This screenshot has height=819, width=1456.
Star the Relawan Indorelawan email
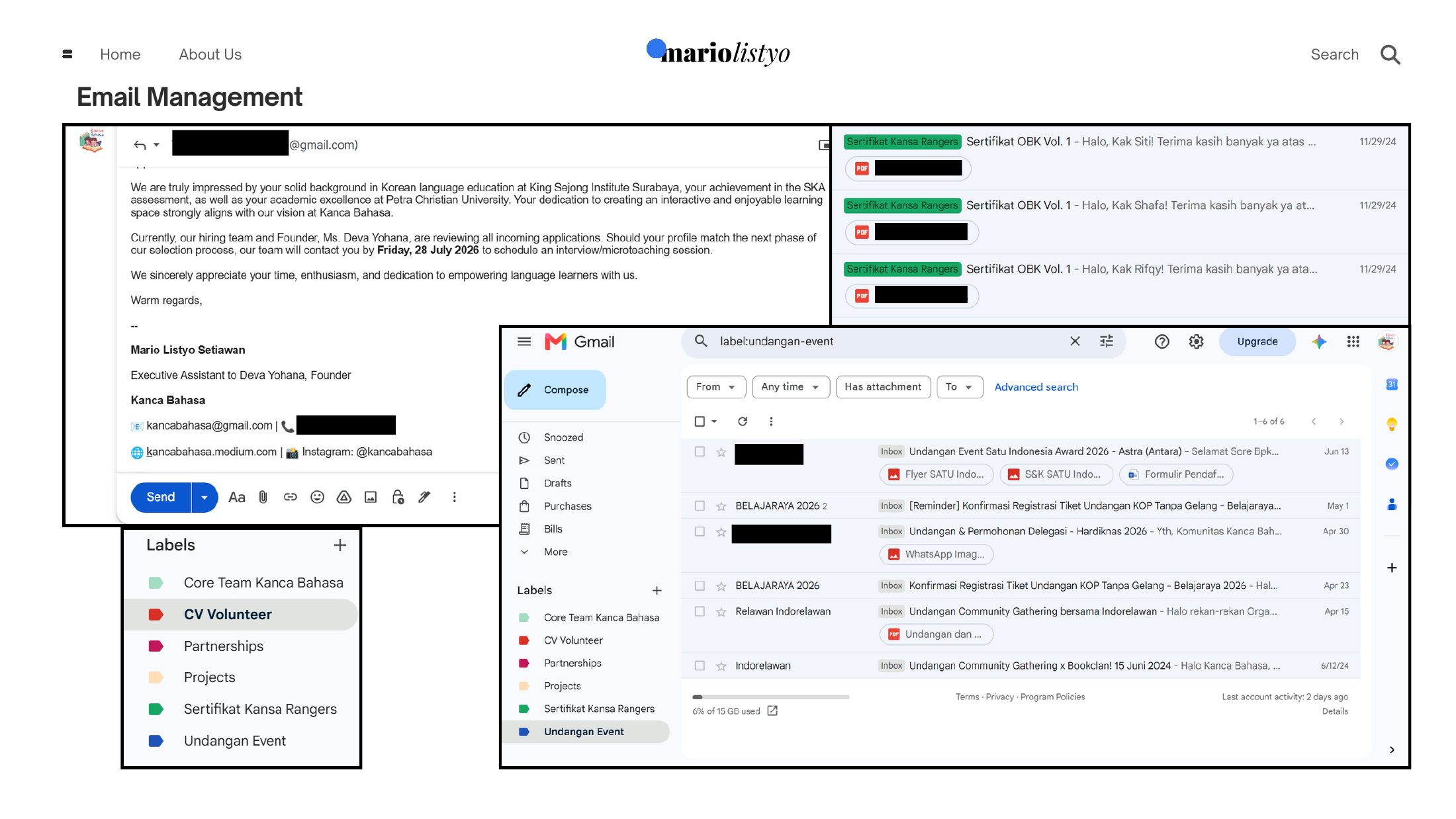[x=721, y=612]
